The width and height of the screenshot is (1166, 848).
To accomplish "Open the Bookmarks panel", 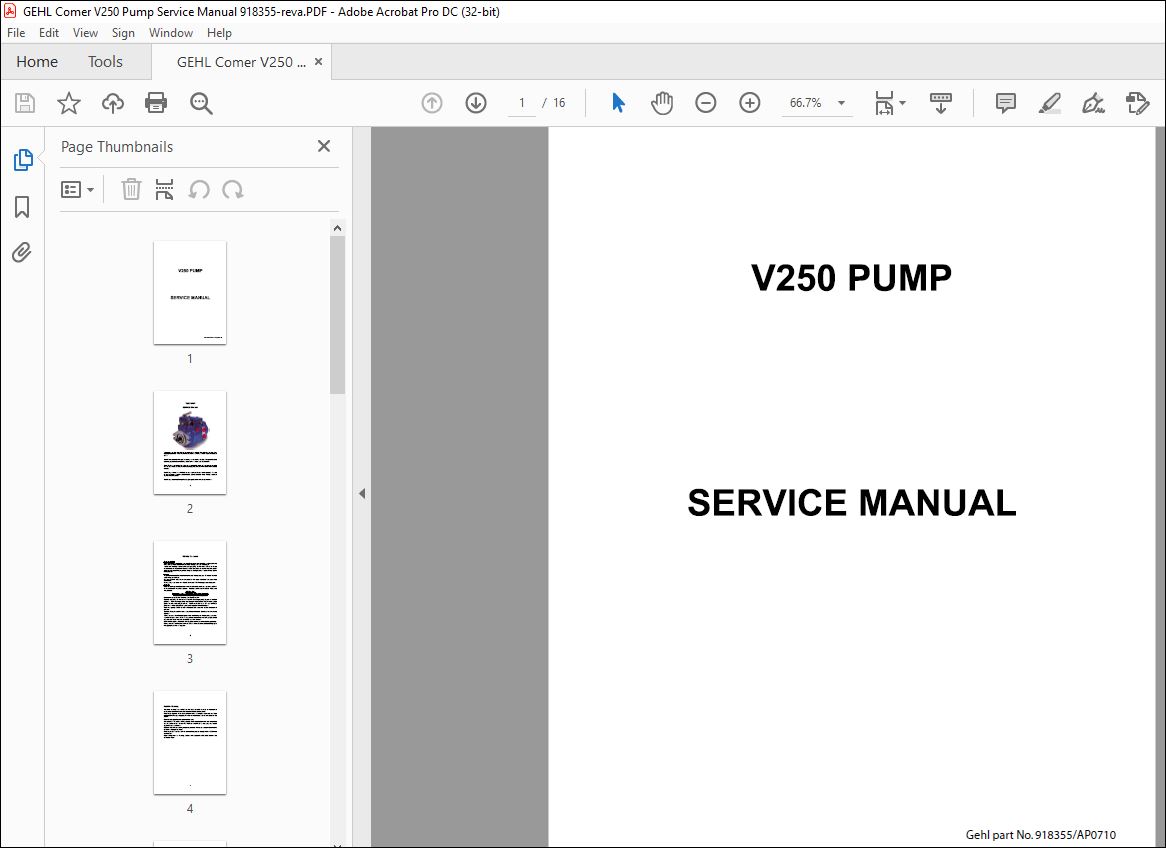I will 22,207.
